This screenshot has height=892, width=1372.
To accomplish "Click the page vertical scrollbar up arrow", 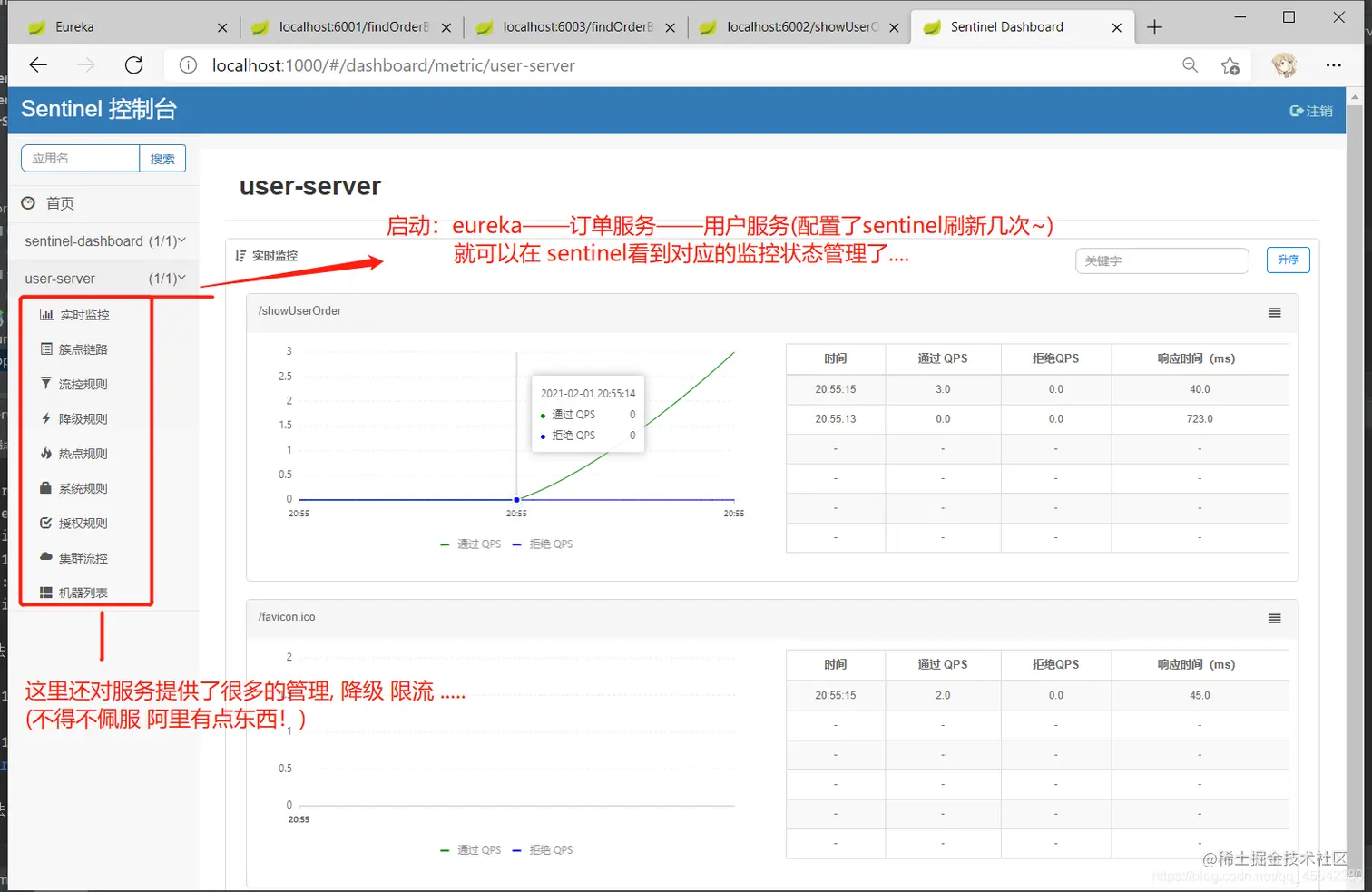I will 1356,95.
